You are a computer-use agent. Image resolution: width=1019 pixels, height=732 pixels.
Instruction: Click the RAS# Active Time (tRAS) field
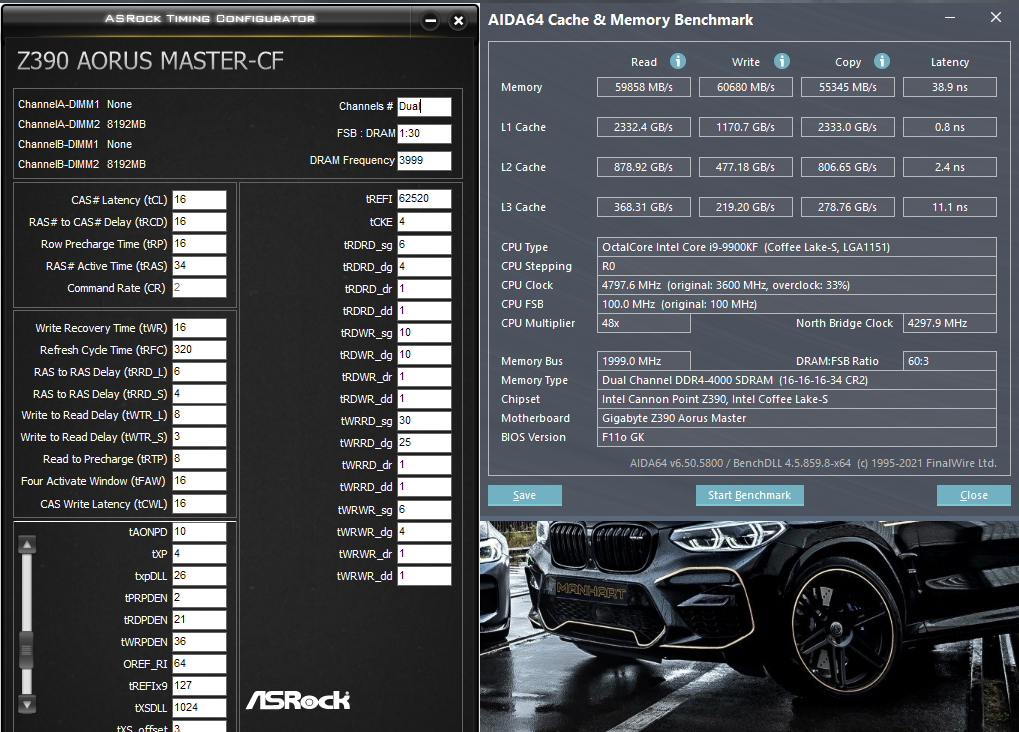coord(200,266)
